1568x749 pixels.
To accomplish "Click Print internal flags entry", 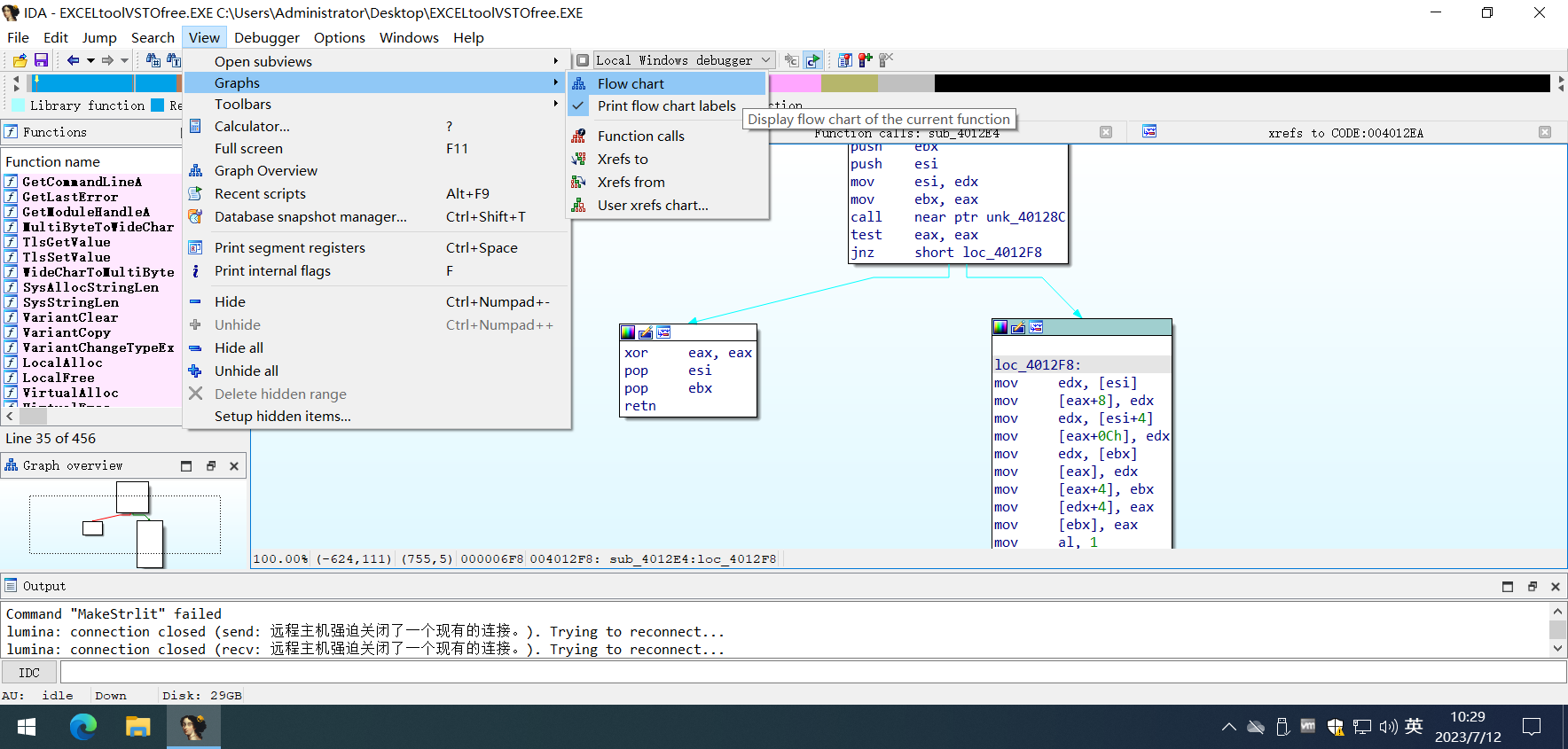I will click(376, 270).
